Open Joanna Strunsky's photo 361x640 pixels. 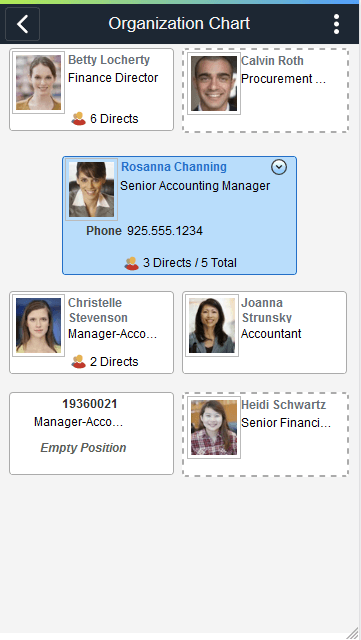(212, 325)
